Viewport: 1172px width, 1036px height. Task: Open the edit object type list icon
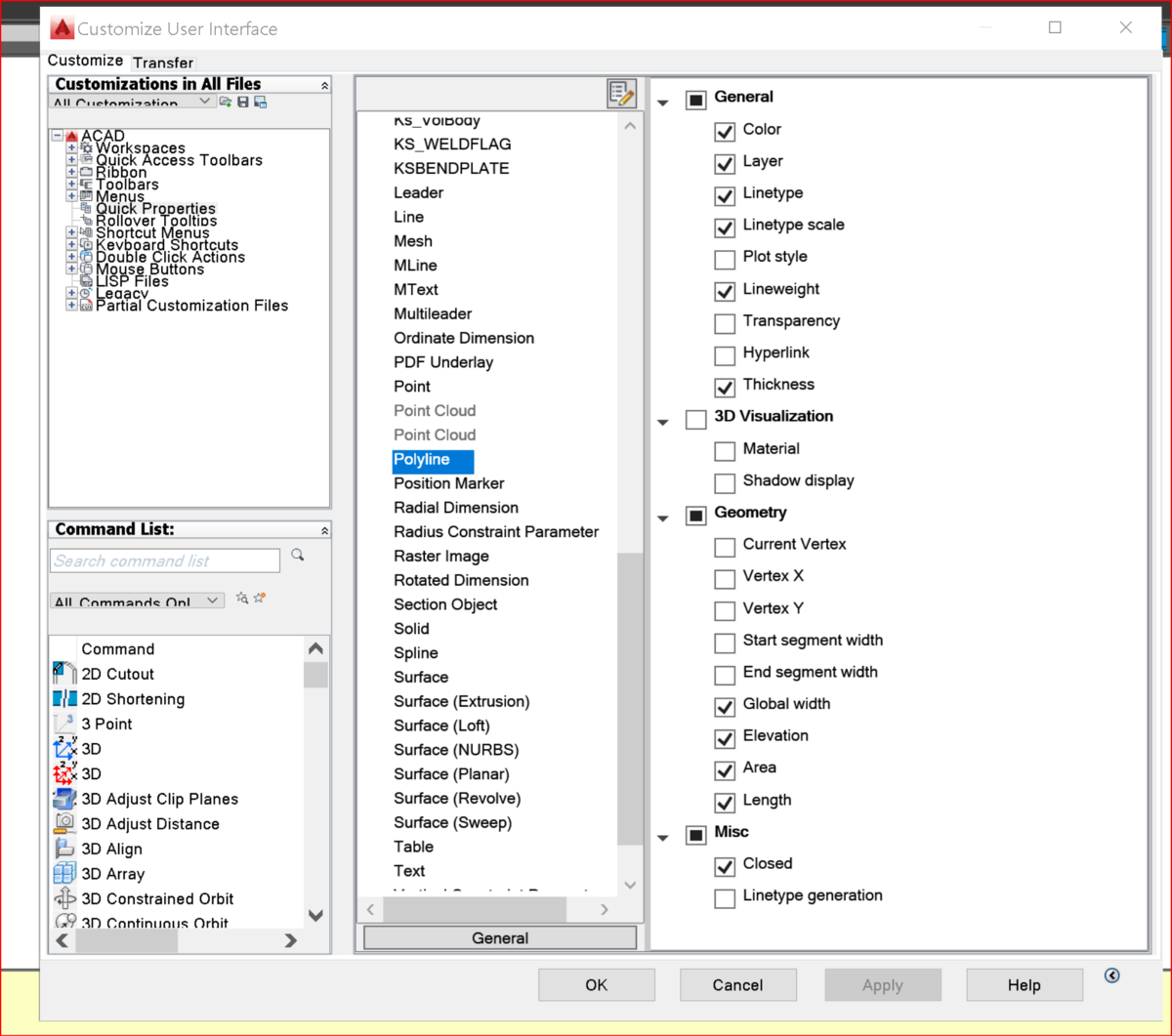click(x=621, y=94)
